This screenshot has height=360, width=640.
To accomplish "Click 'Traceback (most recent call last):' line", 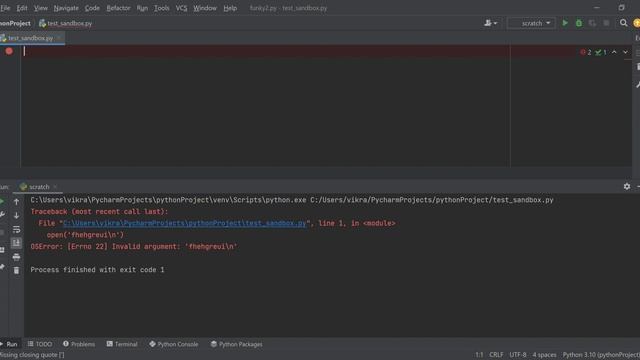I will pyautogui.click(x=99, y=211).
